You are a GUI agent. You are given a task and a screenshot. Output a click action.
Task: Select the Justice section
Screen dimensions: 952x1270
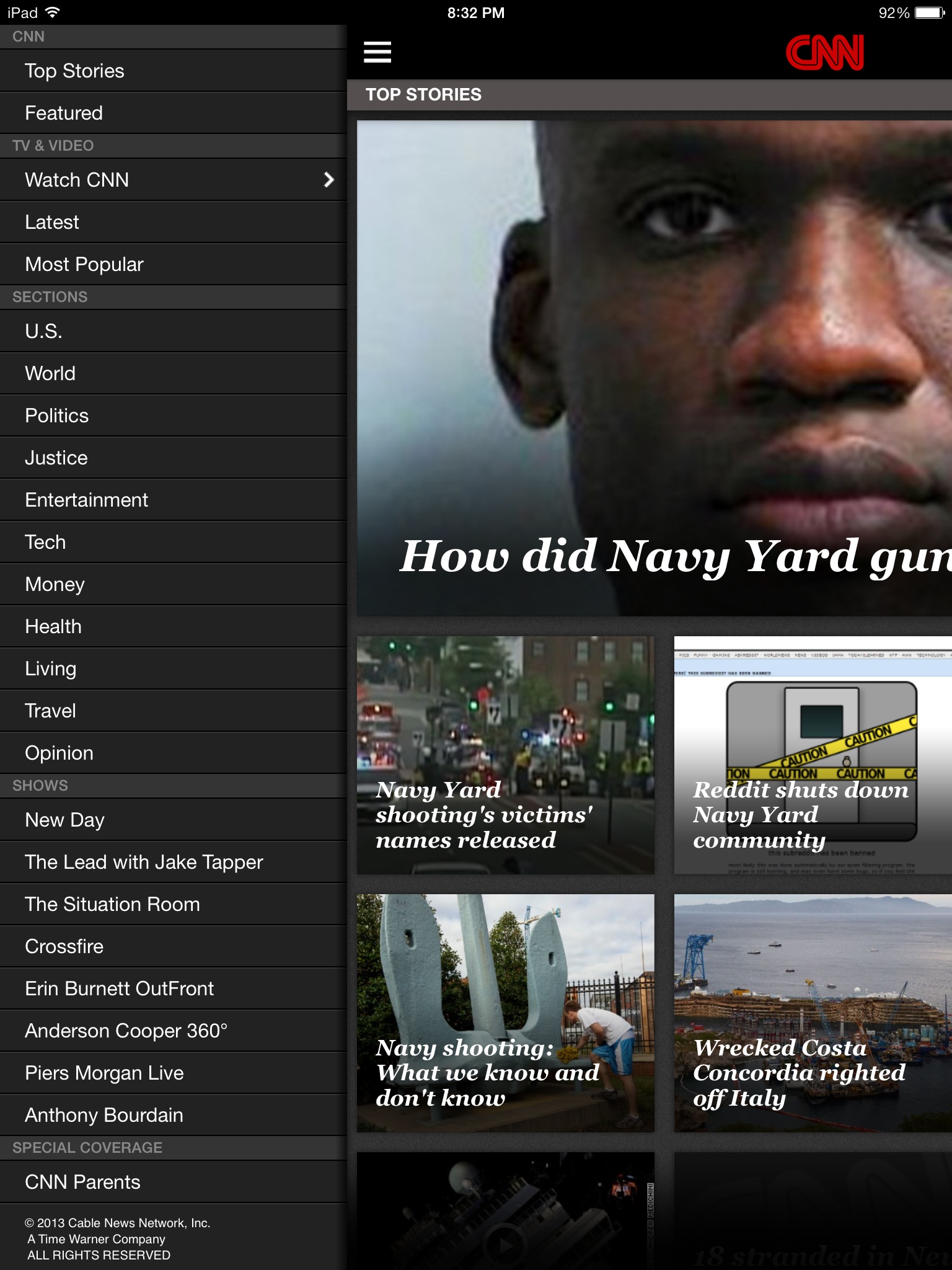[x=173, y=458]
